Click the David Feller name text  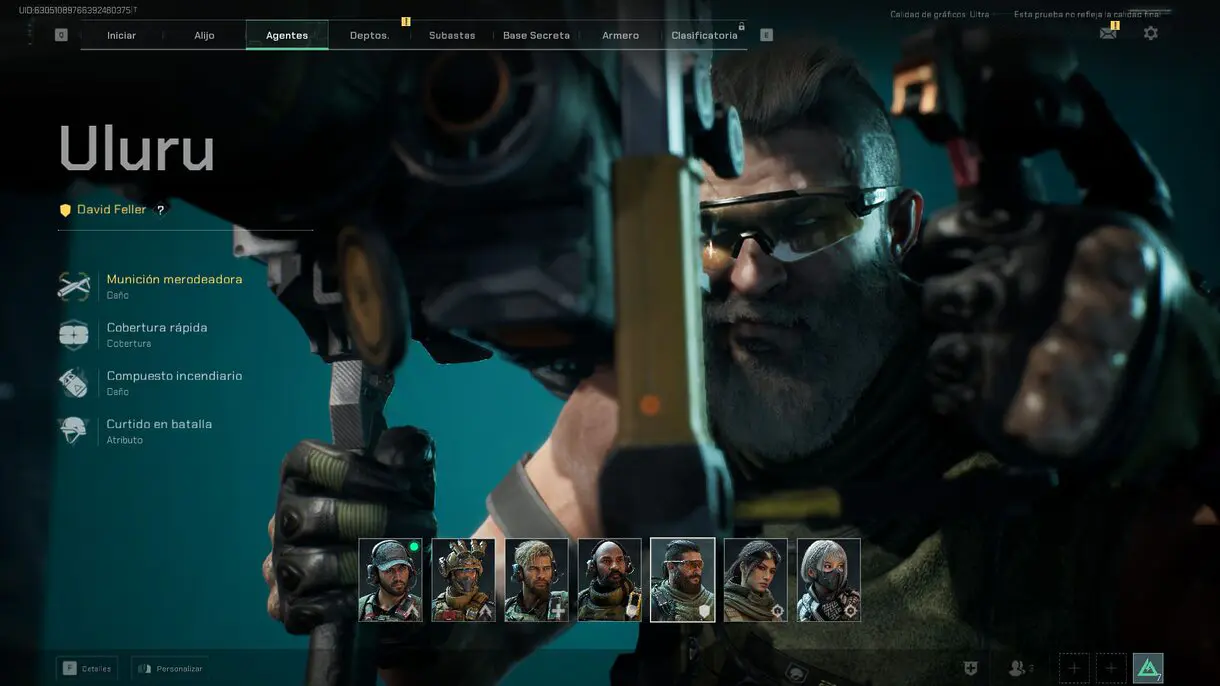[x=111, y=210]
